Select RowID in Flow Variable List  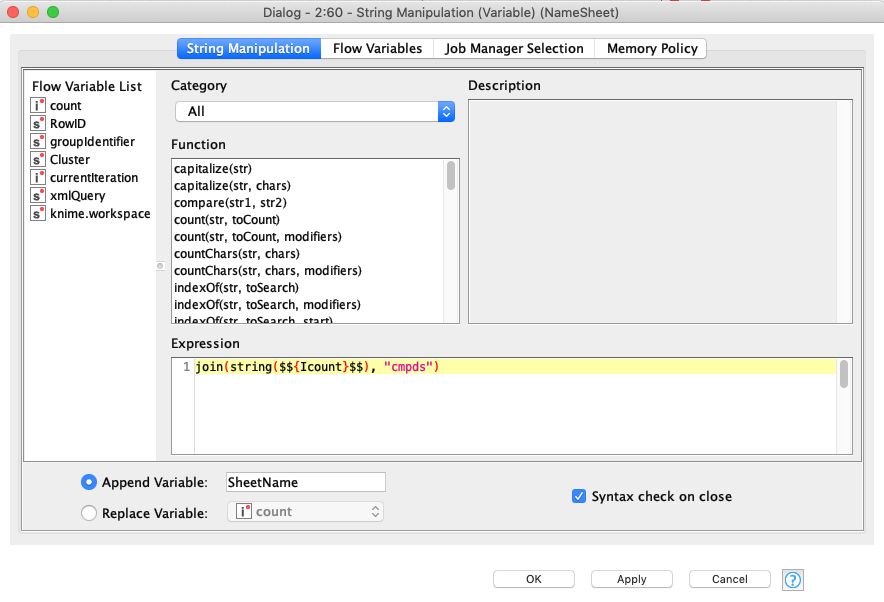(x=68, y=123)
